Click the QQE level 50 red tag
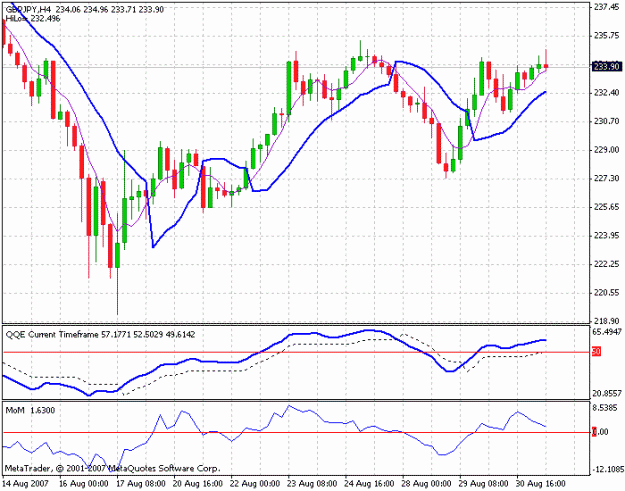Viewport: 625px width, 491px height. 596,352
